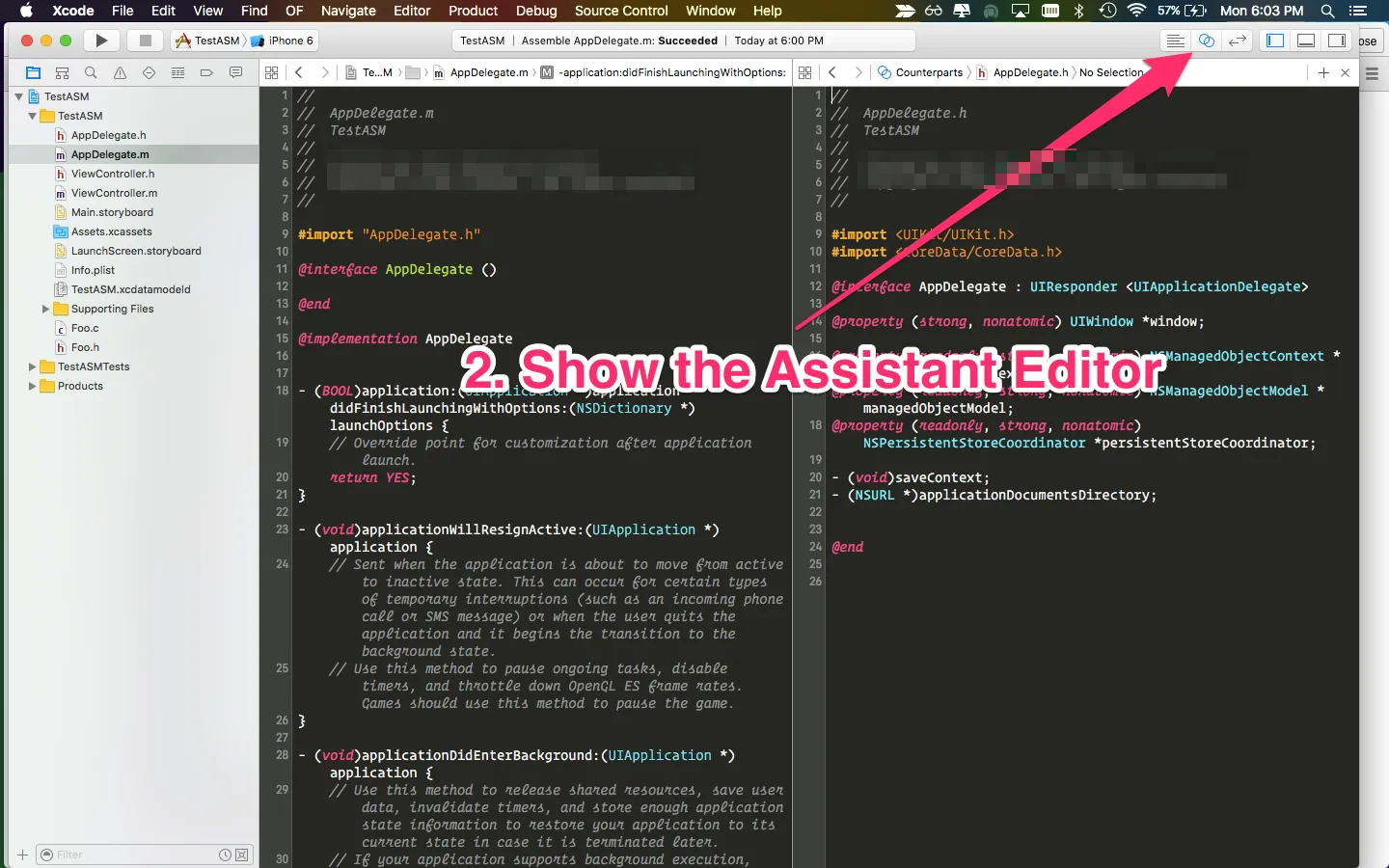Select Main.storyboard in the project navigator
This screenshot has height=868, width=1389.
point(112,212)
